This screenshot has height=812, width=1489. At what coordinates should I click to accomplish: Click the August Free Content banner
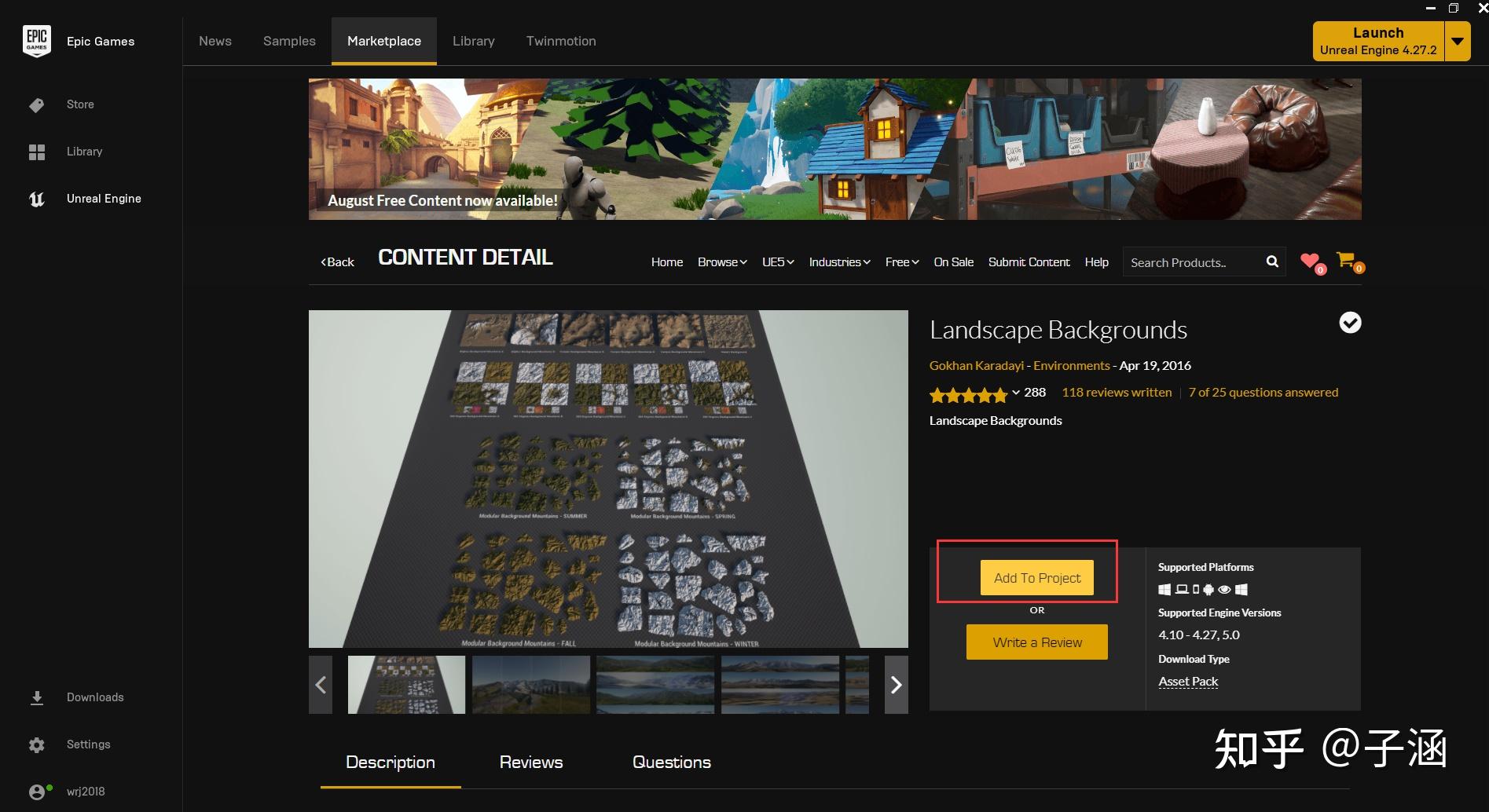[834, 149]
